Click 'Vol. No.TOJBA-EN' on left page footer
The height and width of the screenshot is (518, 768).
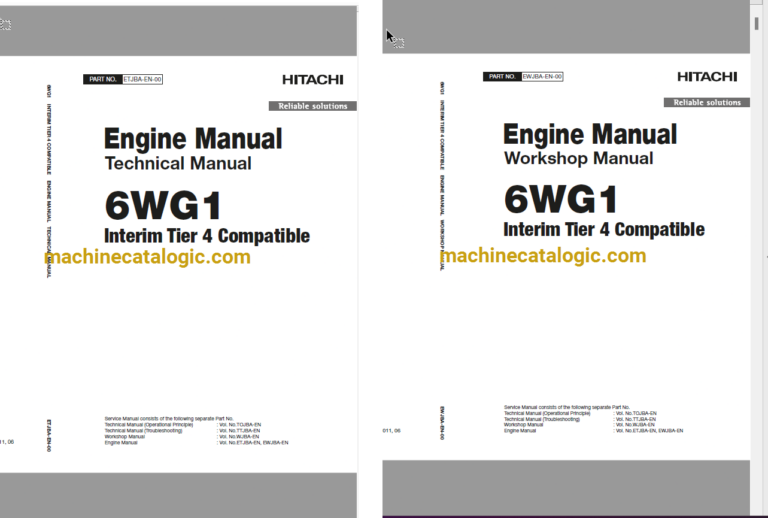pos(240,425)
